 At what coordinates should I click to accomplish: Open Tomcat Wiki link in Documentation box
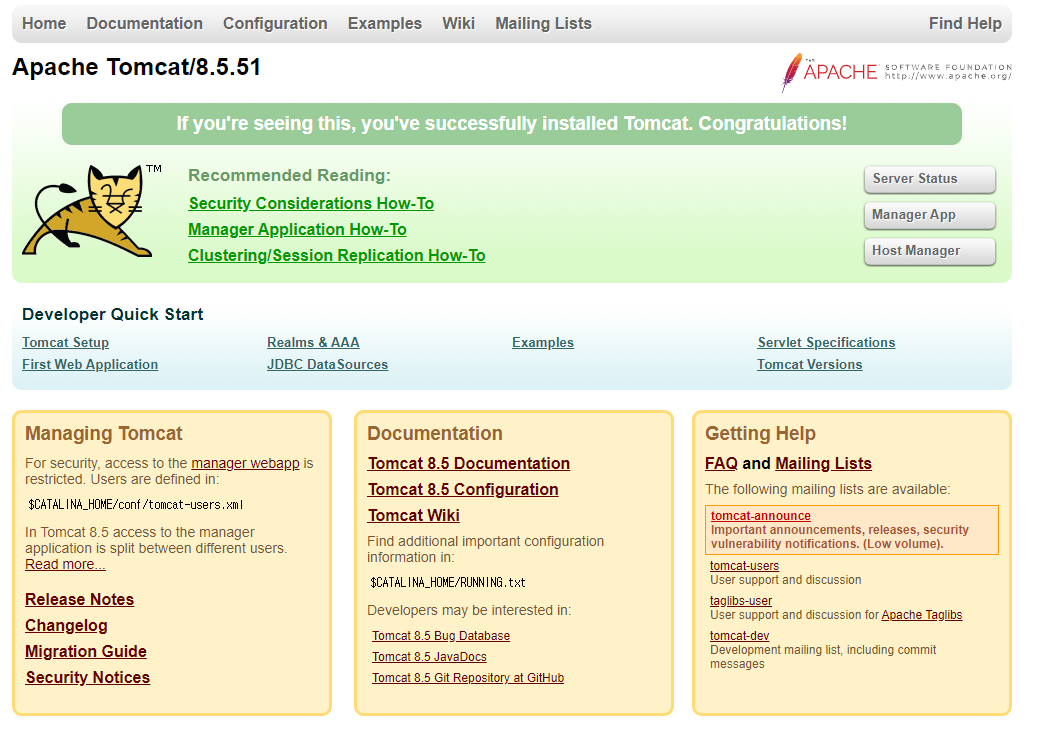413,515
